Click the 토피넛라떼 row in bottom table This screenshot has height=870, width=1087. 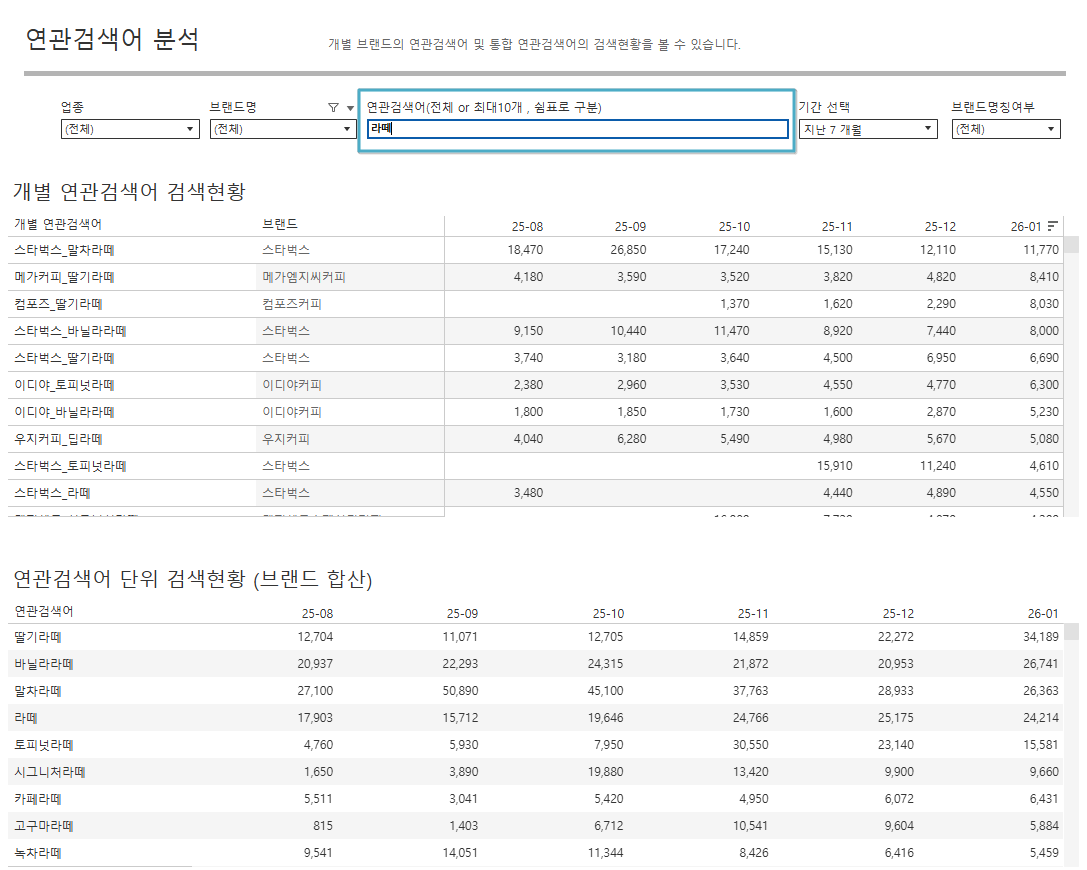point(44,745)
